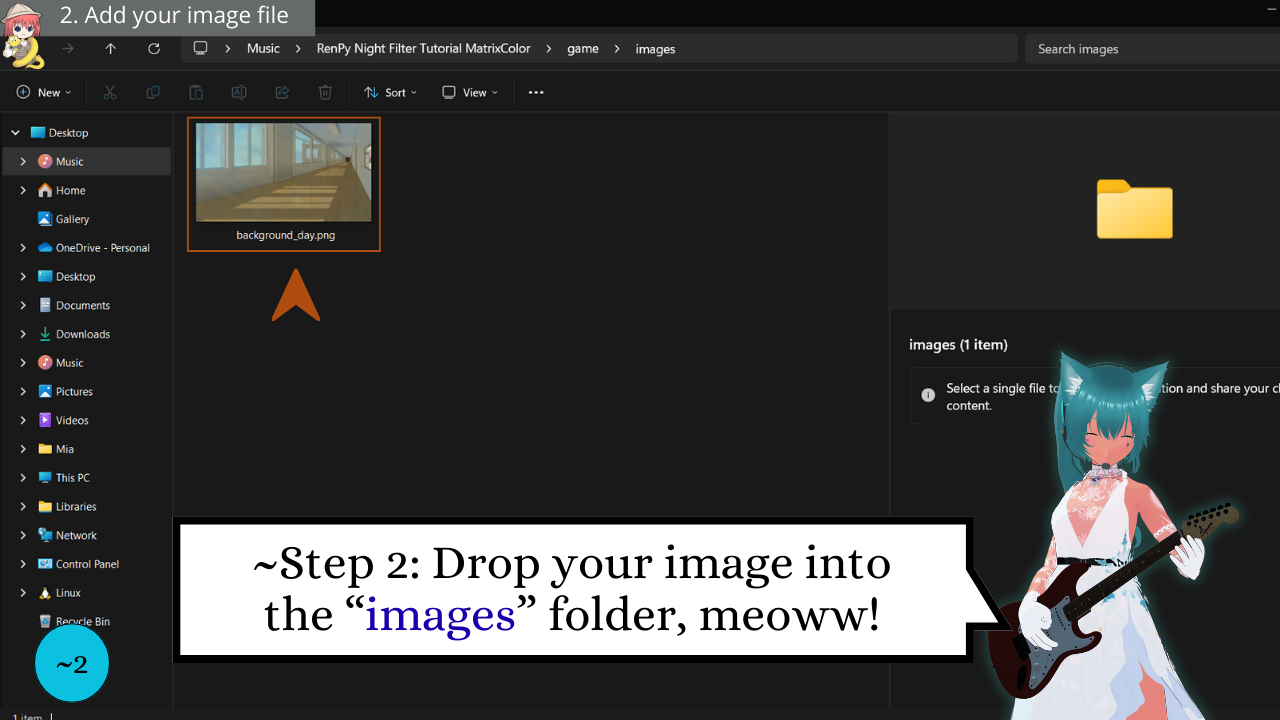Open the Sort dropdown
Image resolution: width=1280 pixels, height=720 pixels.
(390, 92)
